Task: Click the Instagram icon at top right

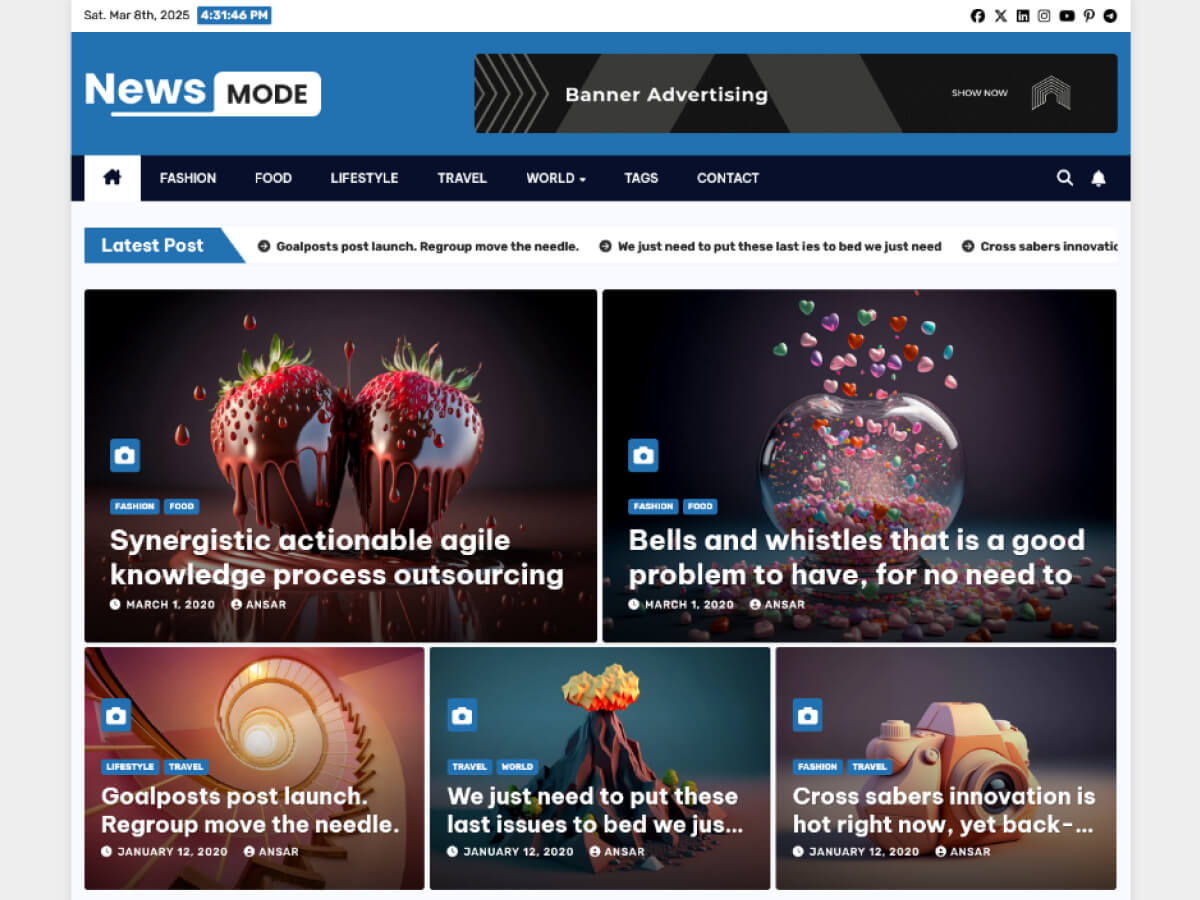Action: 1044,15
